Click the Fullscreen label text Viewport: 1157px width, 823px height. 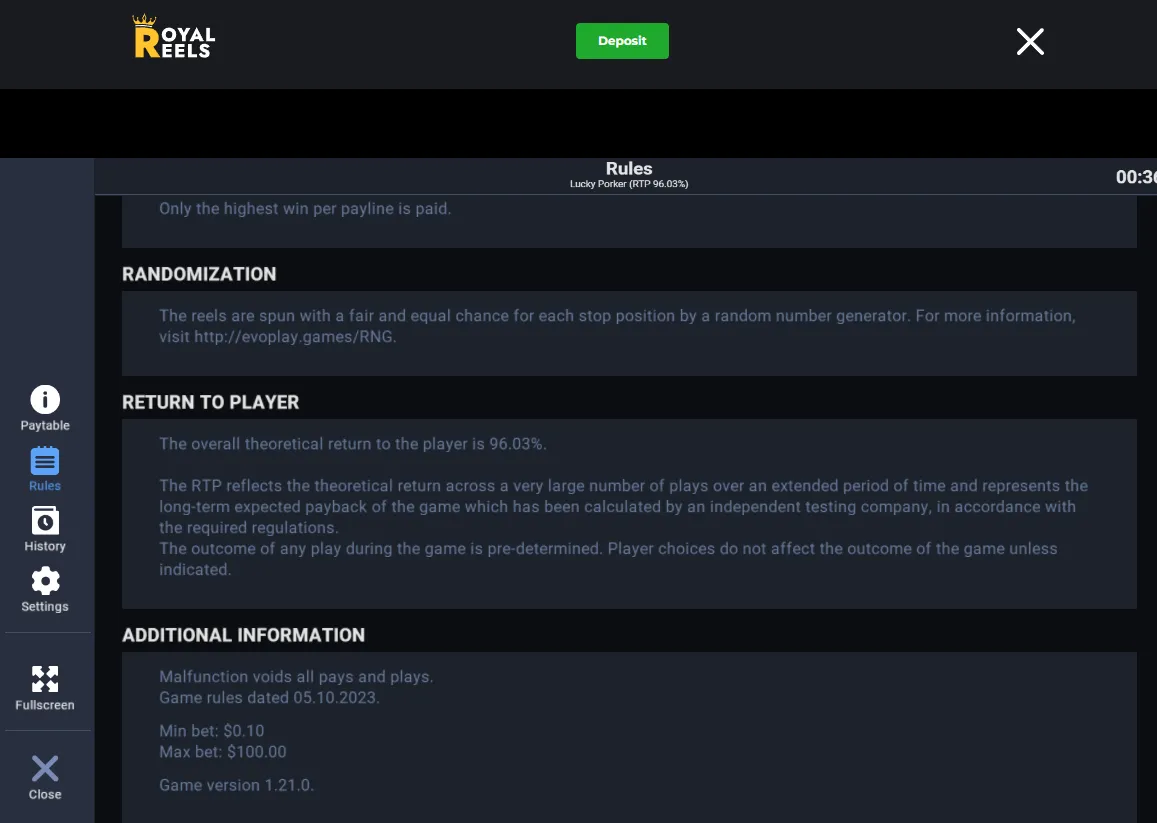45,705
